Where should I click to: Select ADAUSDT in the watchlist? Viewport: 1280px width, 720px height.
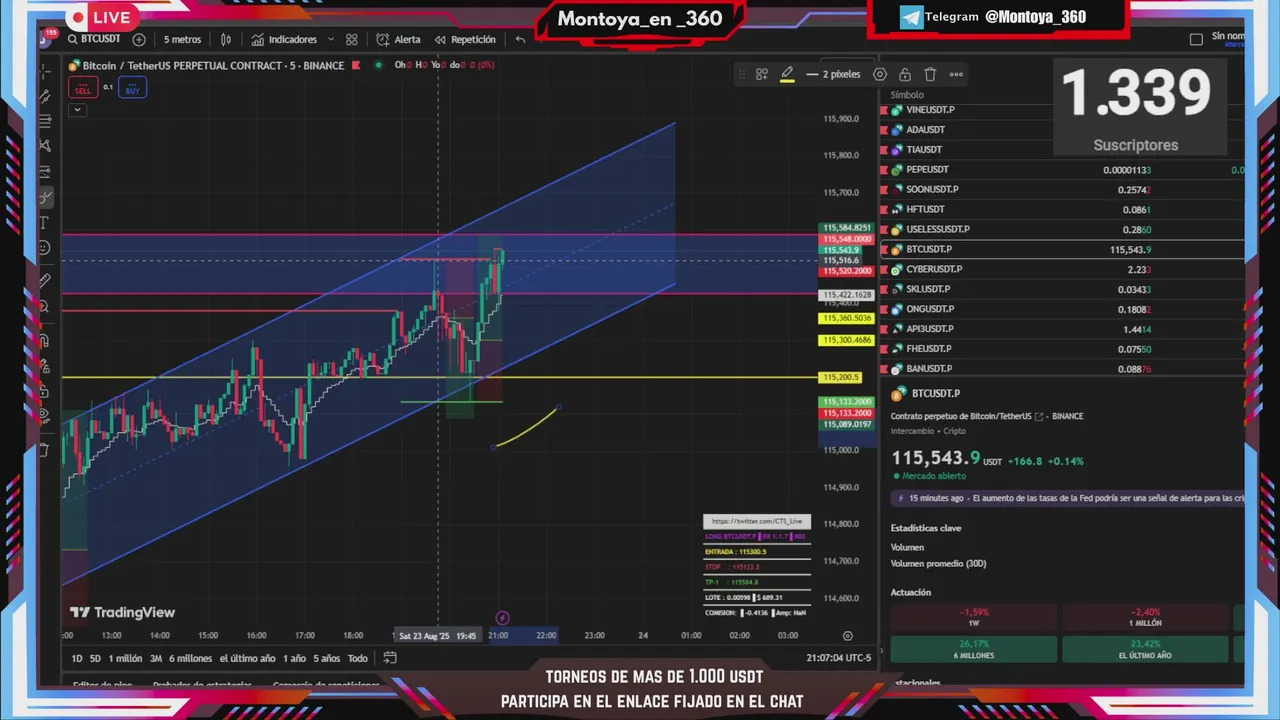(x=1062, y=129)
